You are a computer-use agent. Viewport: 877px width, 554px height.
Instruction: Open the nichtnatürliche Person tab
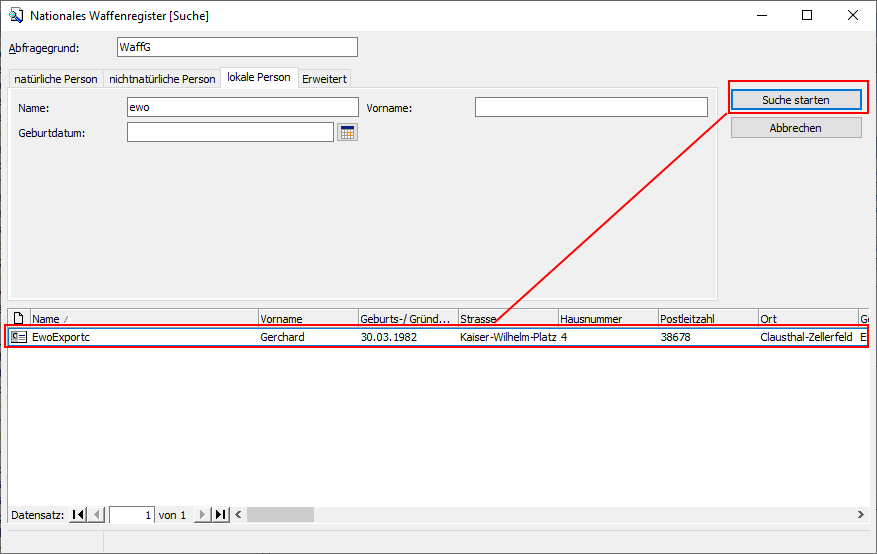click(162, 79)
